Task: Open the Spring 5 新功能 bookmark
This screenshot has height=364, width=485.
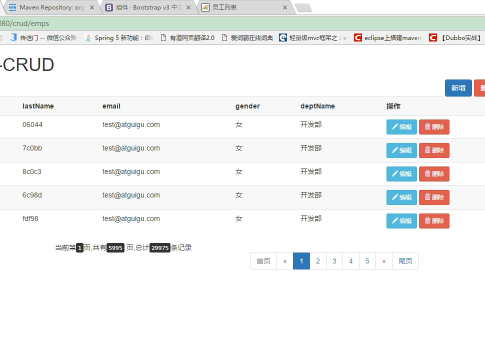Action: point(118,38)
